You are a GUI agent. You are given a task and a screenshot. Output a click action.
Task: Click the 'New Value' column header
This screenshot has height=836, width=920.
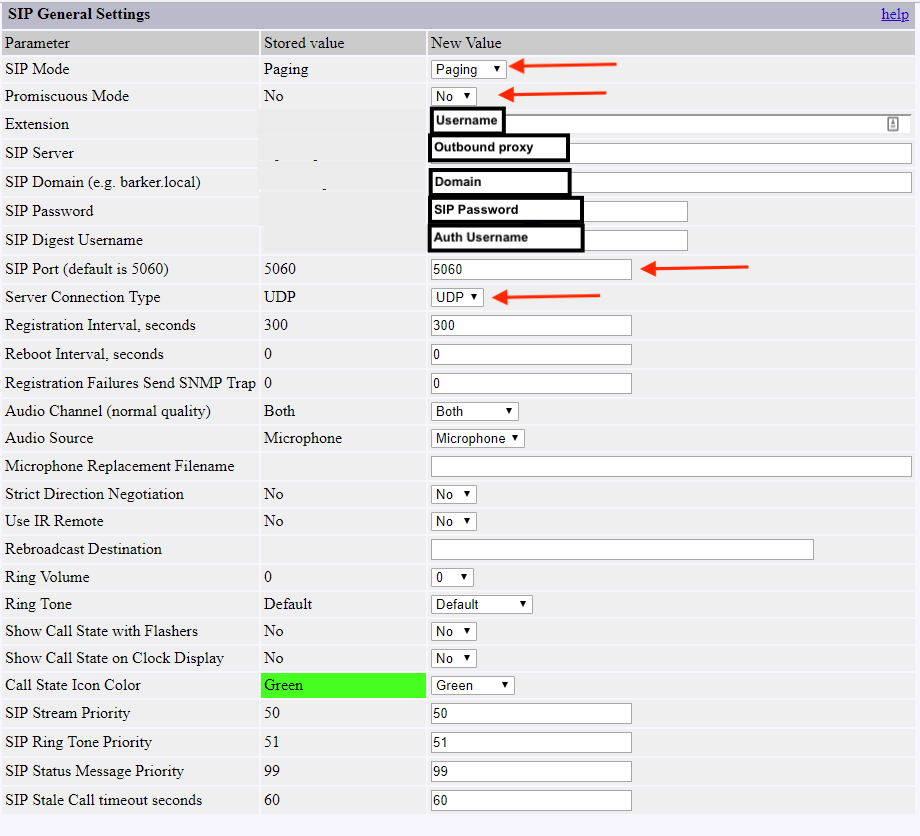(466, 43)
